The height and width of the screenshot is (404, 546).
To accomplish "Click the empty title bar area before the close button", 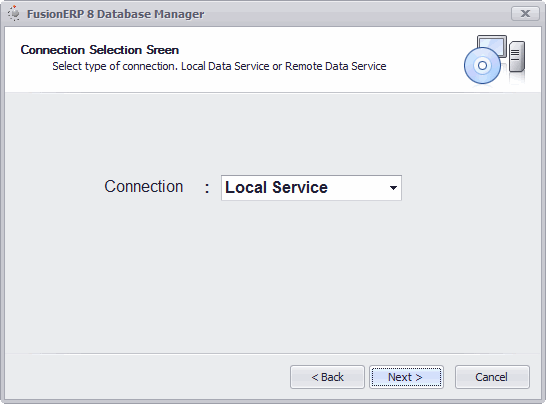I will (x=355, y=14).
